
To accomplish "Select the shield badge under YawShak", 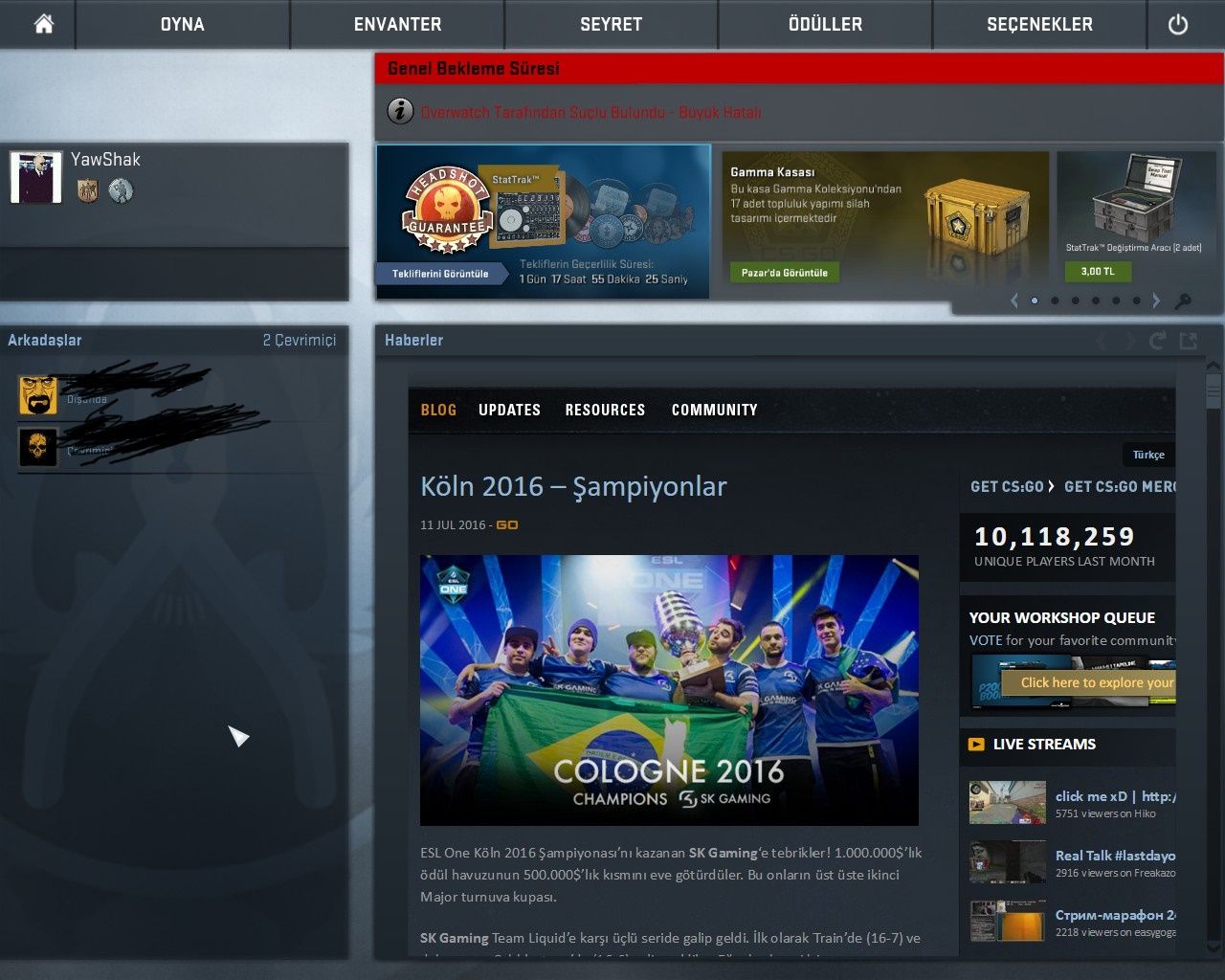I will pos(88,190).
